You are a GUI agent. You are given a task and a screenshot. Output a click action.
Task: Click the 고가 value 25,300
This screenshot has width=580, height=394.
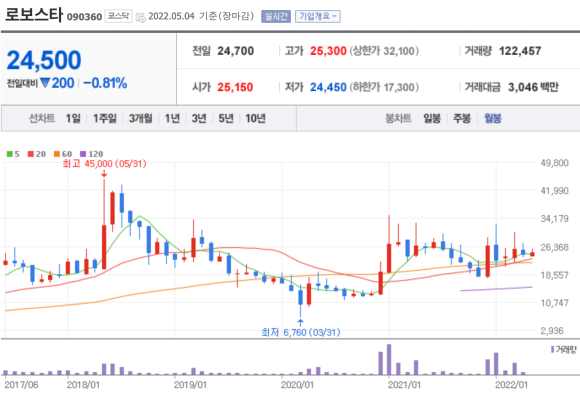tap(328, 51)
